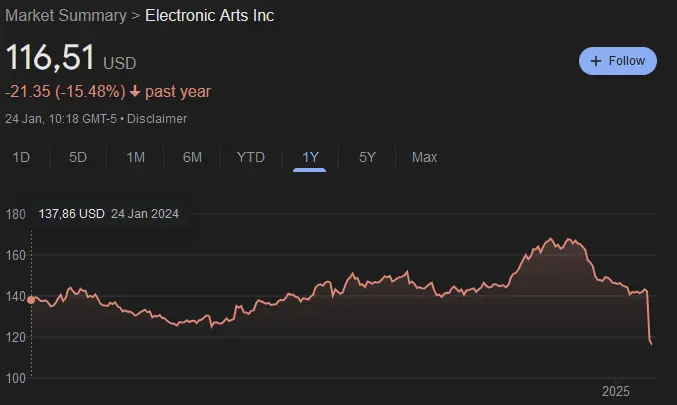The height and width of the screenshot is (405, 677).
Task: Switch to the 5D range tab
Action: click(x=78, y=157)
